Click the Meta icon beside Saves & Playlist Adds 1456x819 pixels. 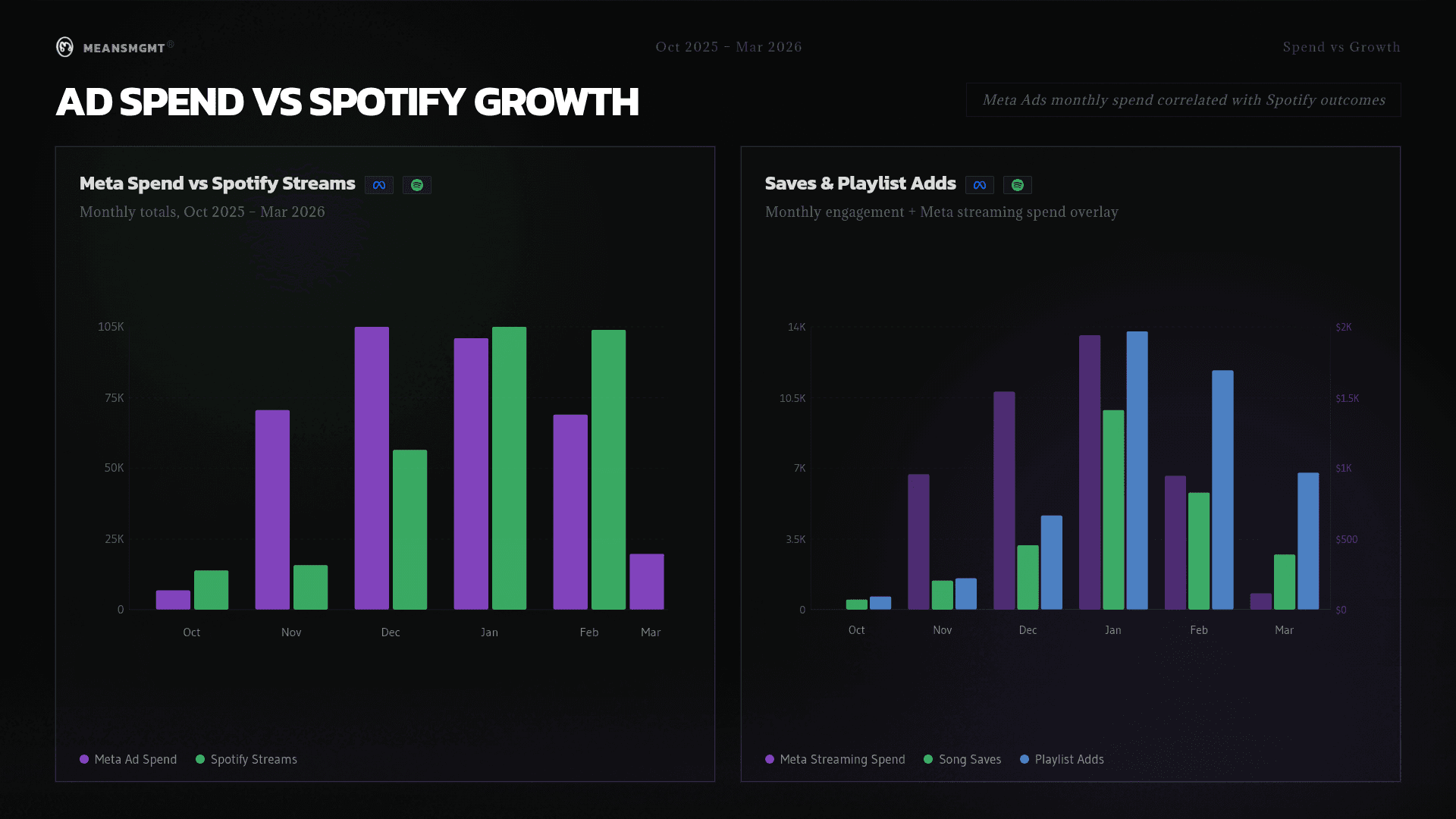click(980, 185)
